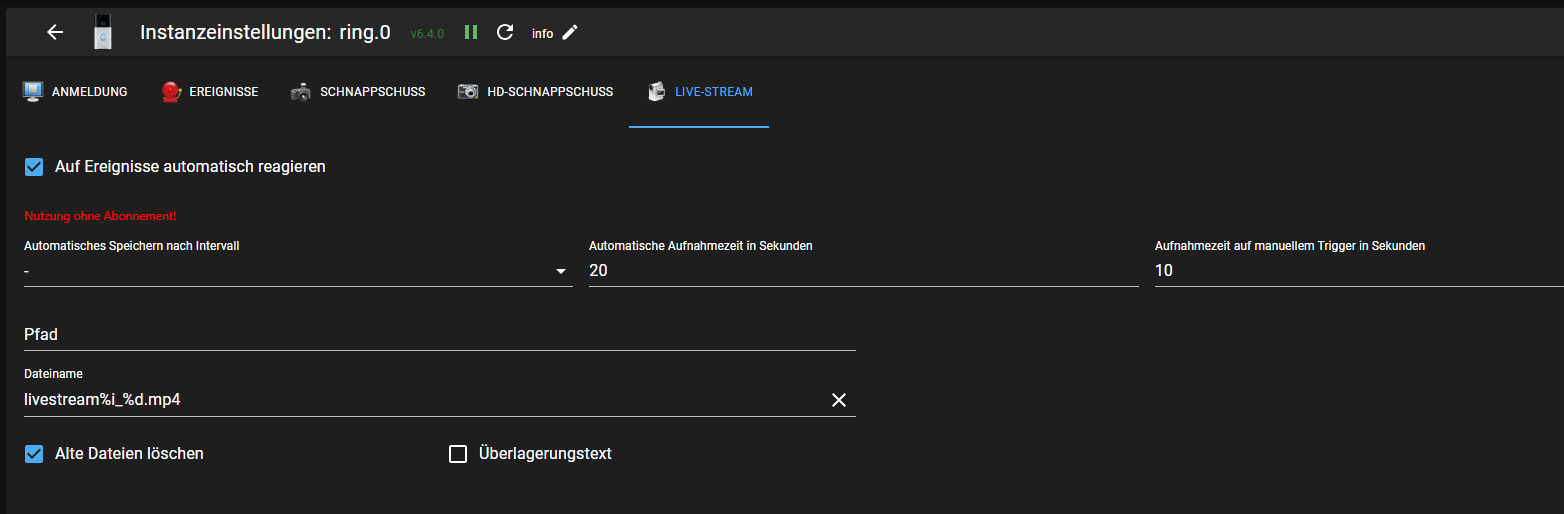
Task: Click the pencil edit icon
Action: 570,32
